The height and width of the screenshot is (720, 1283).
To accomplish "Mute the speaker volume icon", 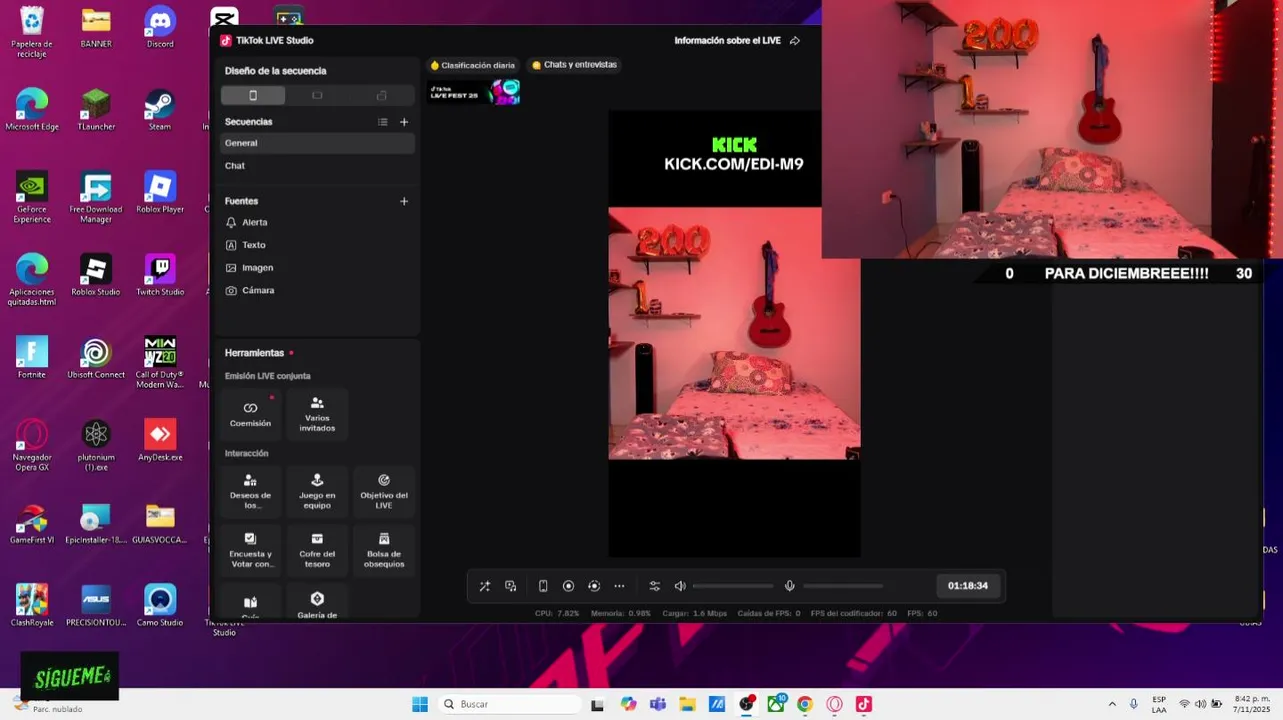I will pyautogui.click(x=680, y=586).
